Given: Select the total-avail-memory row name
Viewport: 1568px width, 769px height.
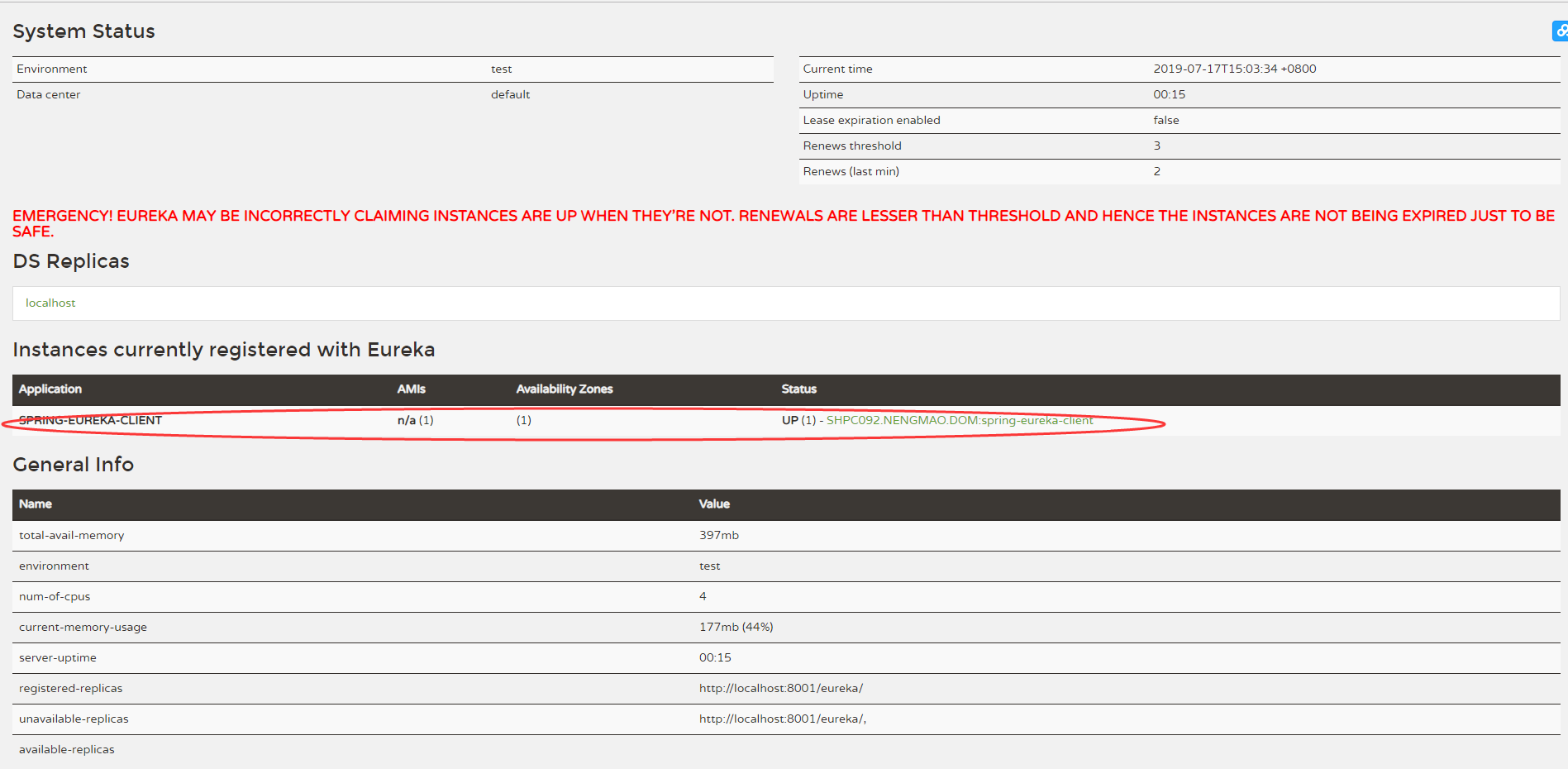Looking at the screenshot, I should point(71,535).
